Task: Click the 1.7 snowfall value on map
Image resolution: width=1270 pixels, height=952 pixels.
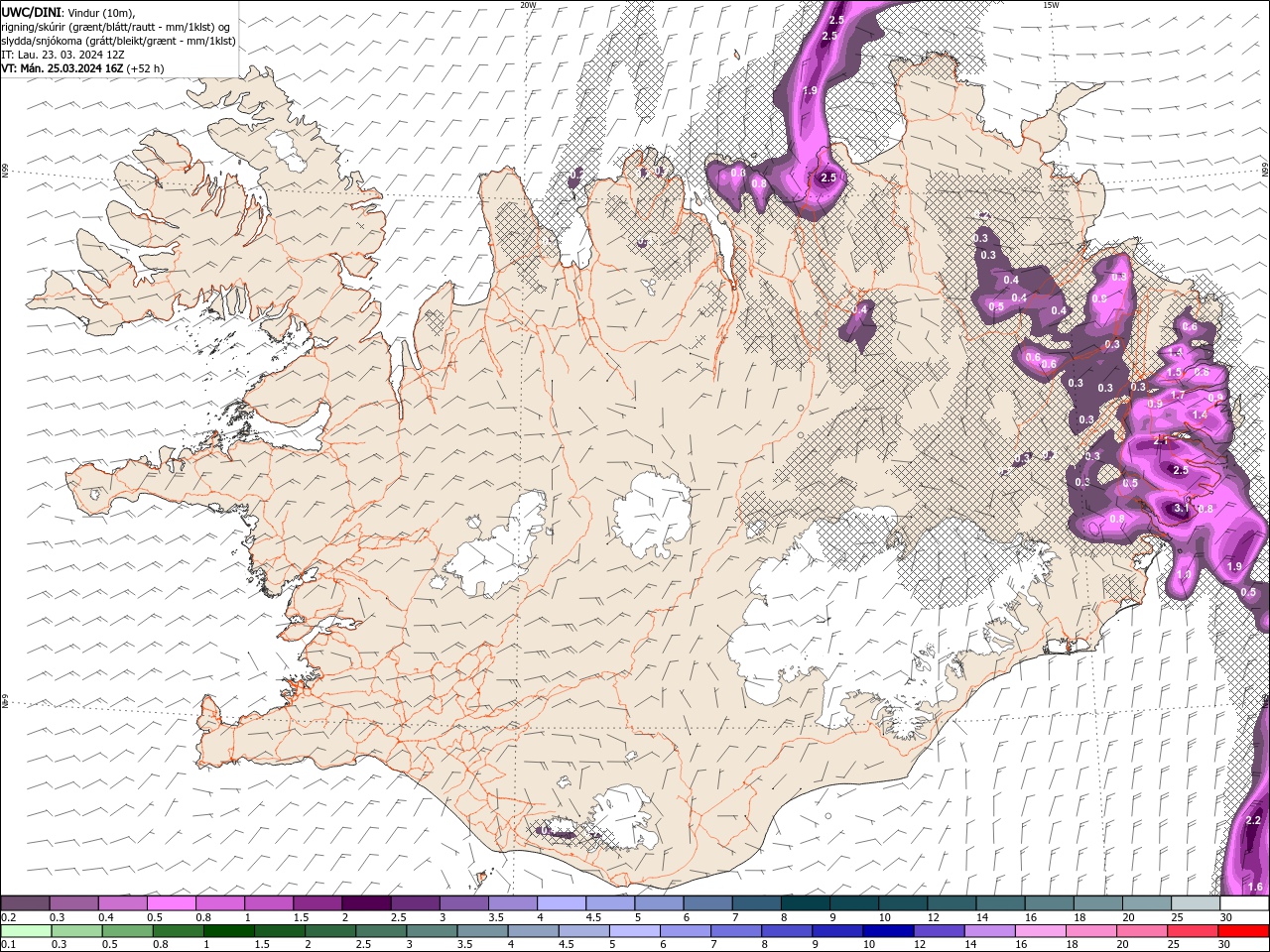Action: [1178, 395]
